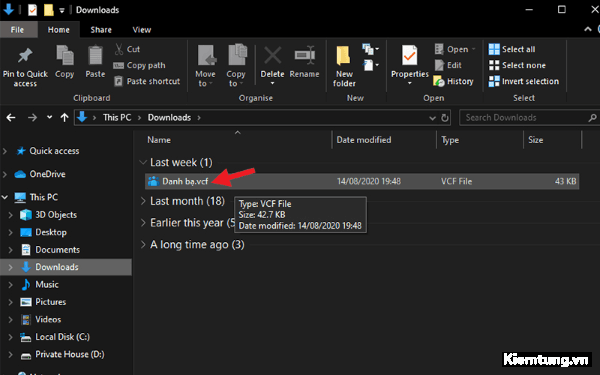The height and width of the screenshot is (375, 600).
Task: Switch to the View ribbon tab
Action: 142,30
